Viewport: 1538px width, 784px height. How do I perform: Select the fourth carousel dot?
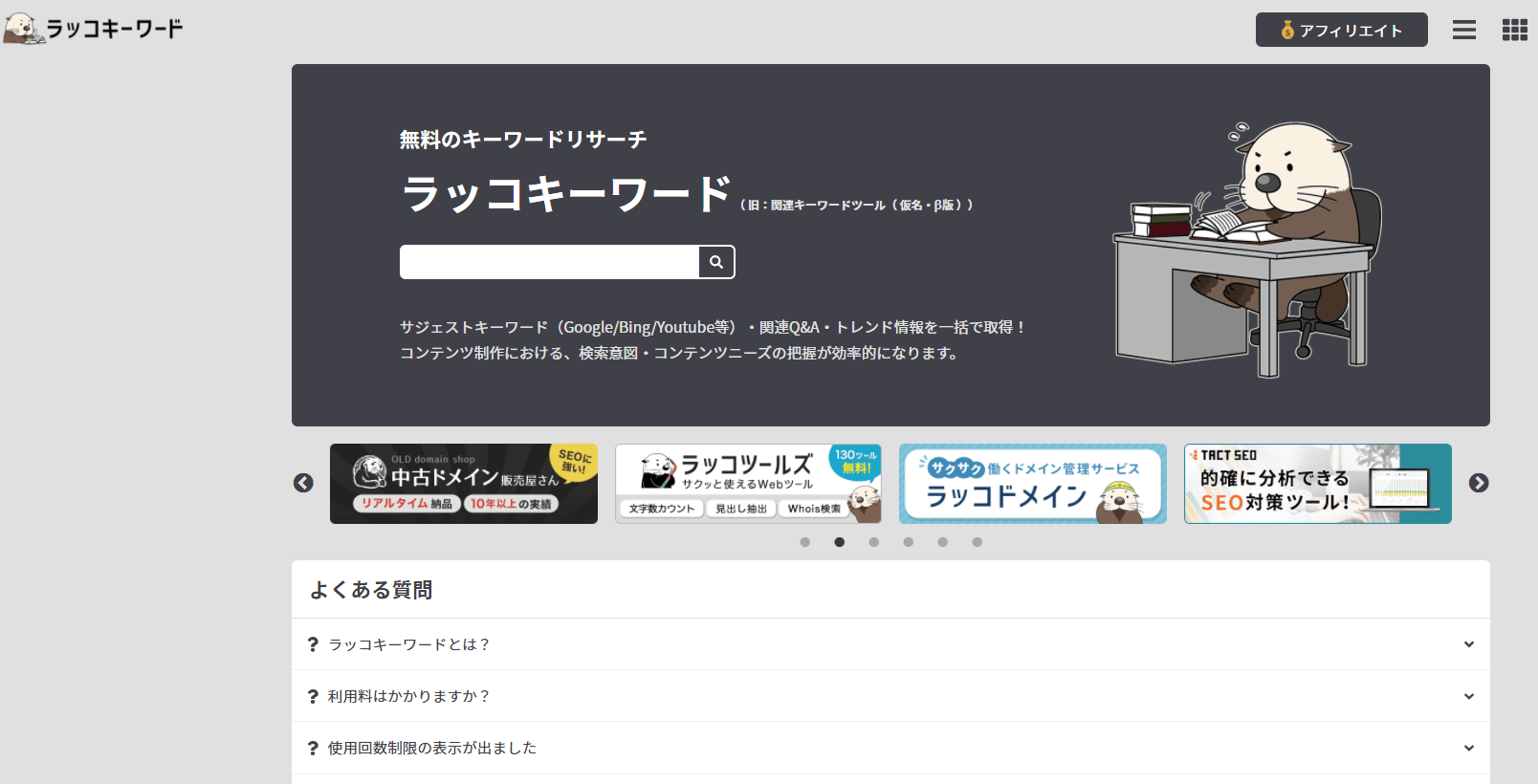(x=909, y=542)
